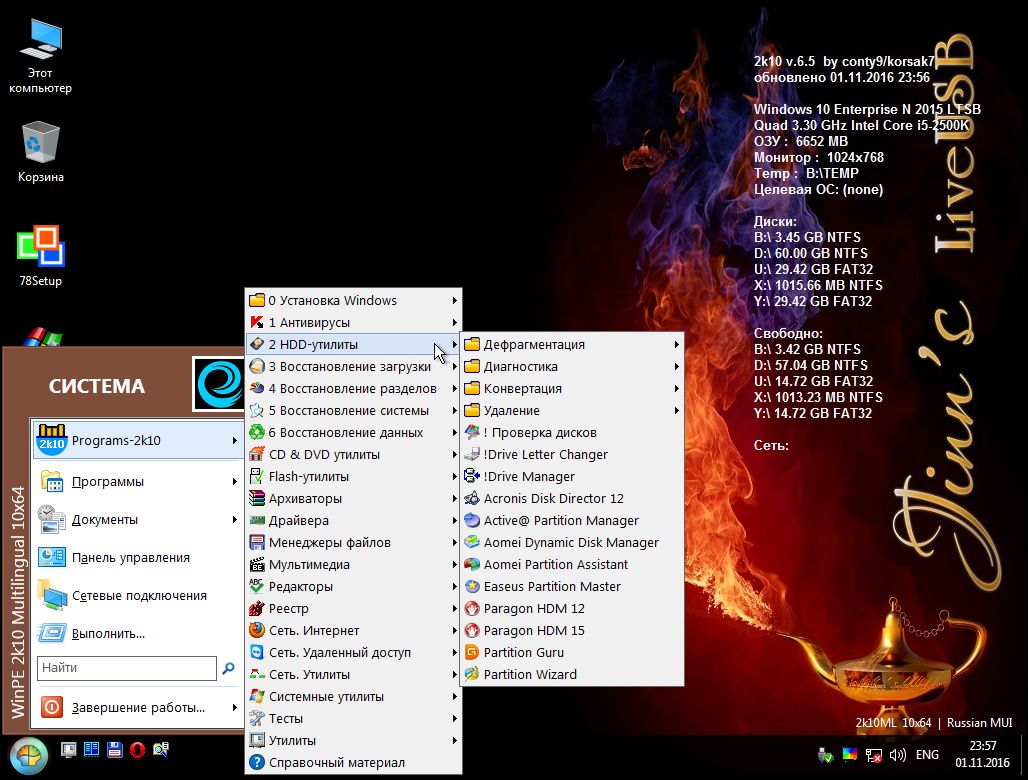Launch Easeus Partition Master

point(552,586)
